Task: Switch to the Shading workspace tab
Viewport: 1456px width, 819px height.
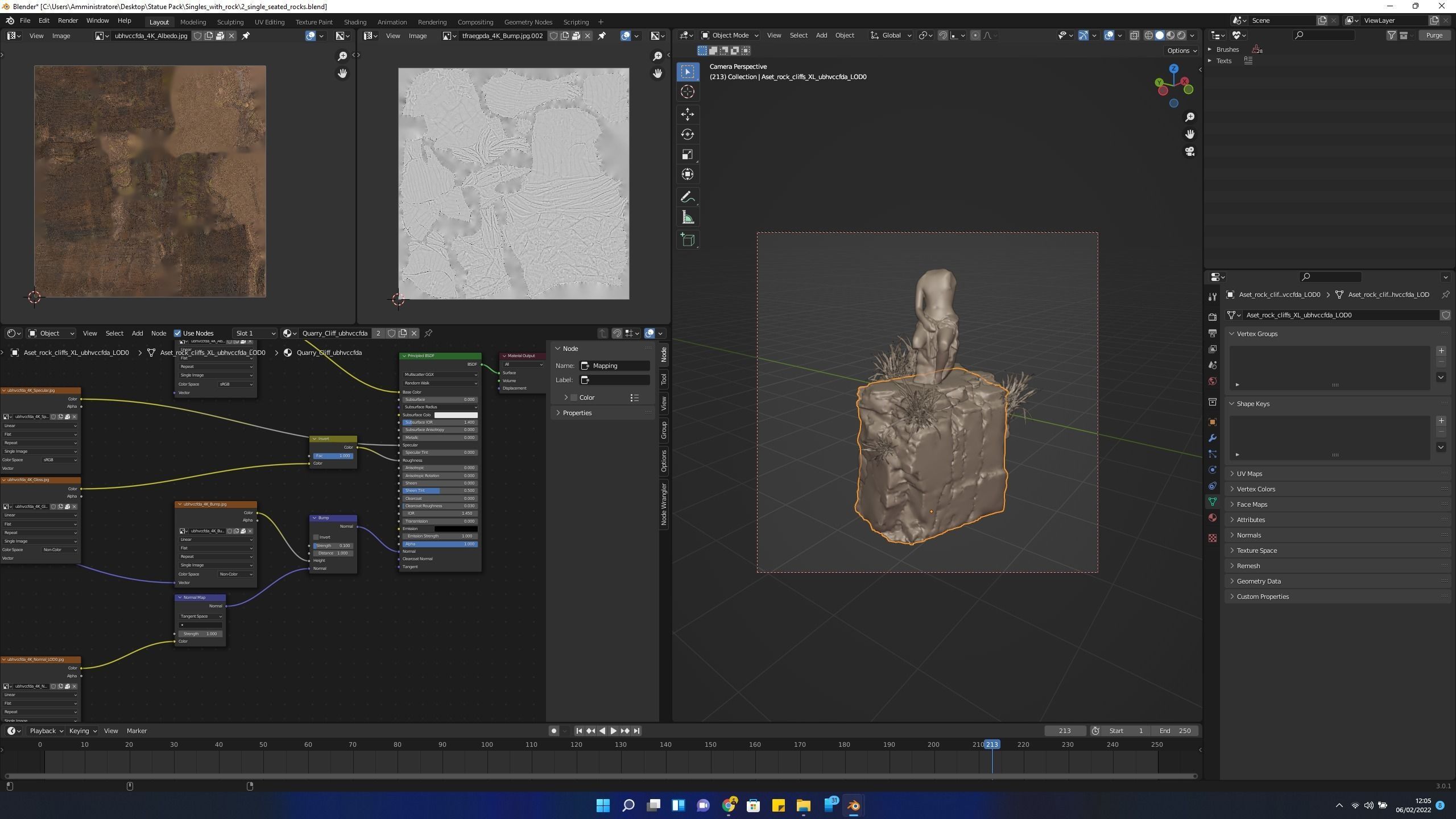Action: [355, 22]
